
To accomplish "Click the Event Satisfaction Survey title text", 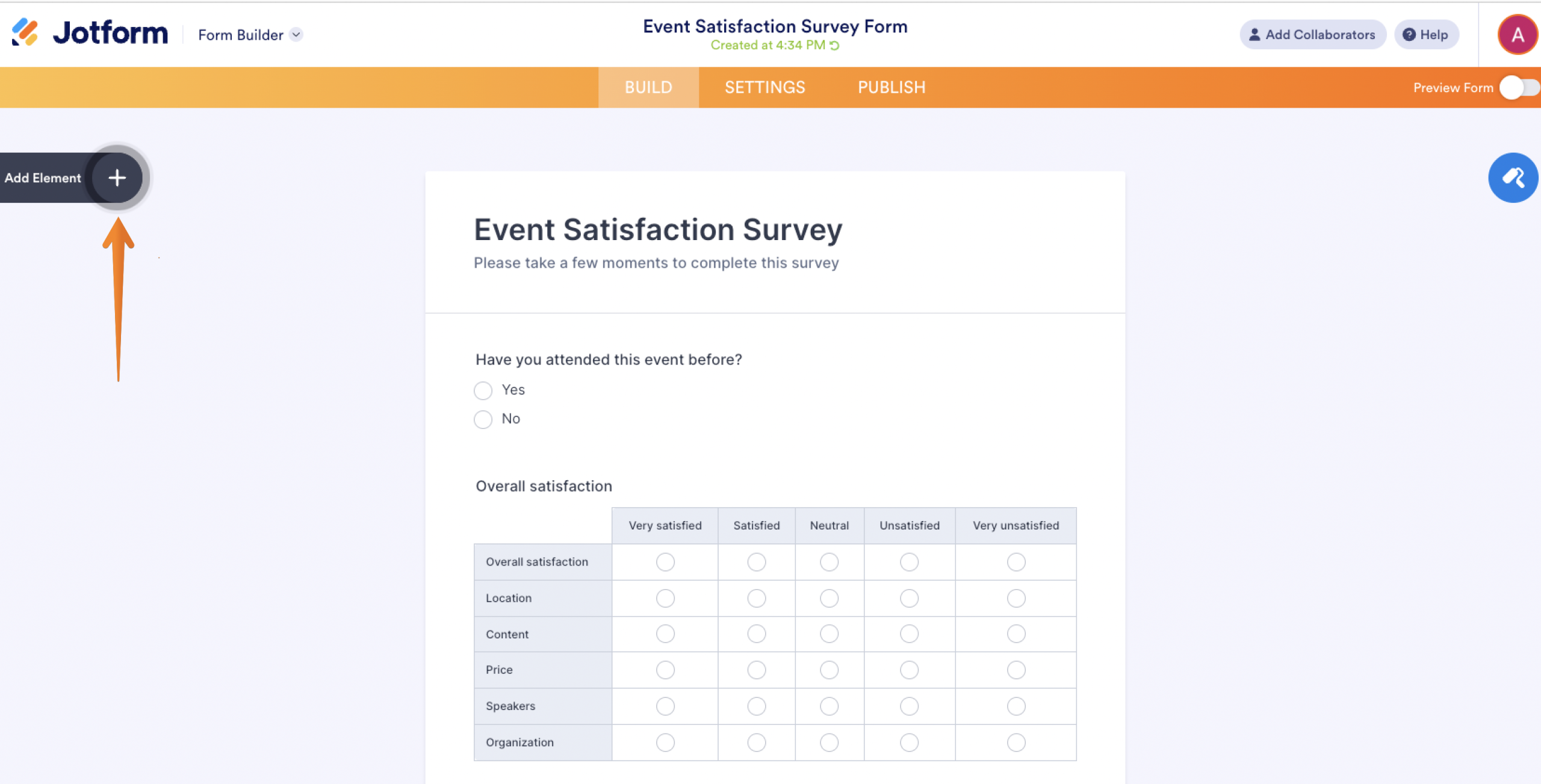I will pyautogui.click(x=657, y=229).
